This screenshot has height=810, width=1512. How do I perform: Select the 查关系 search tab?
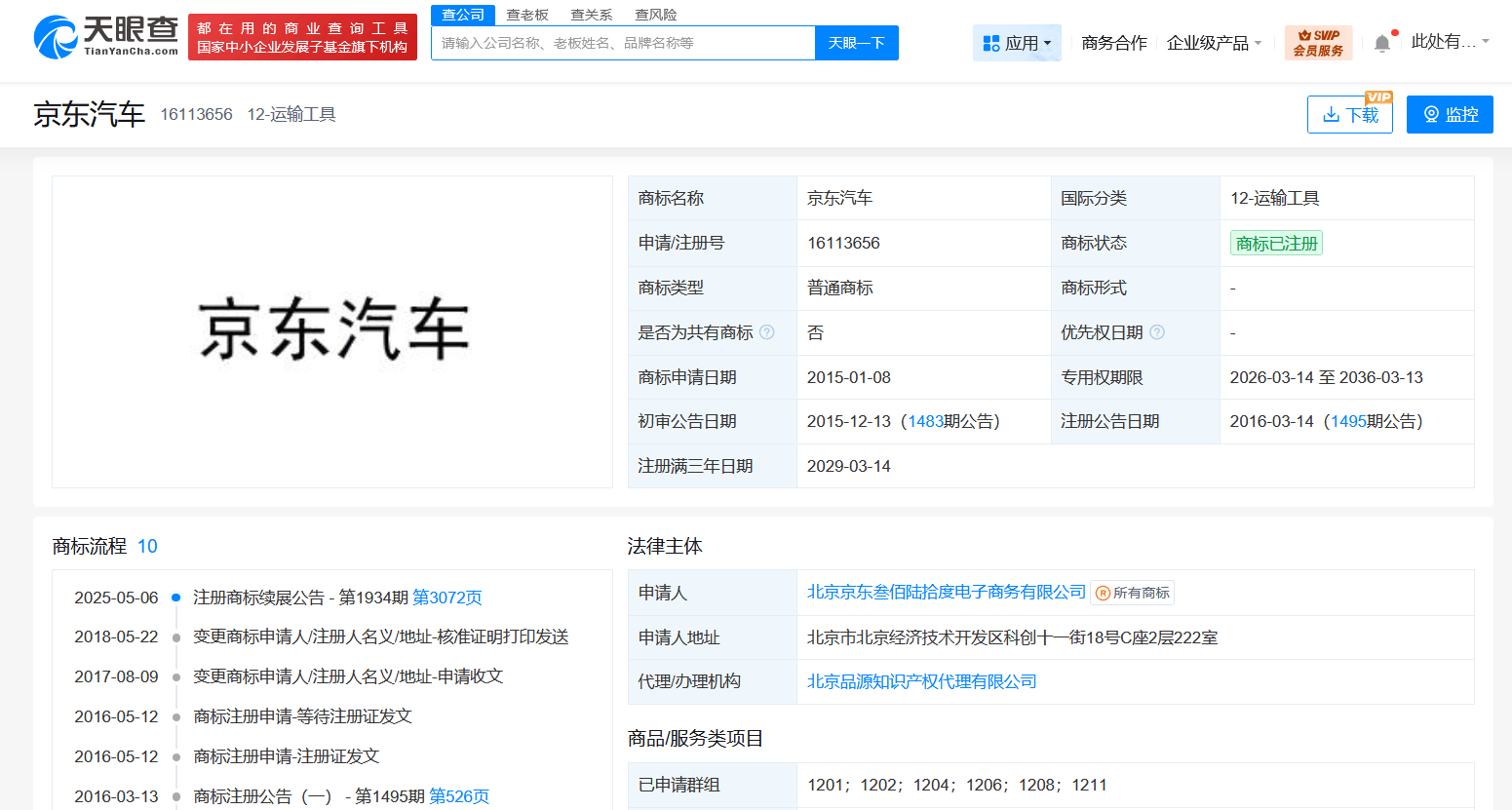tap(592, 15)
